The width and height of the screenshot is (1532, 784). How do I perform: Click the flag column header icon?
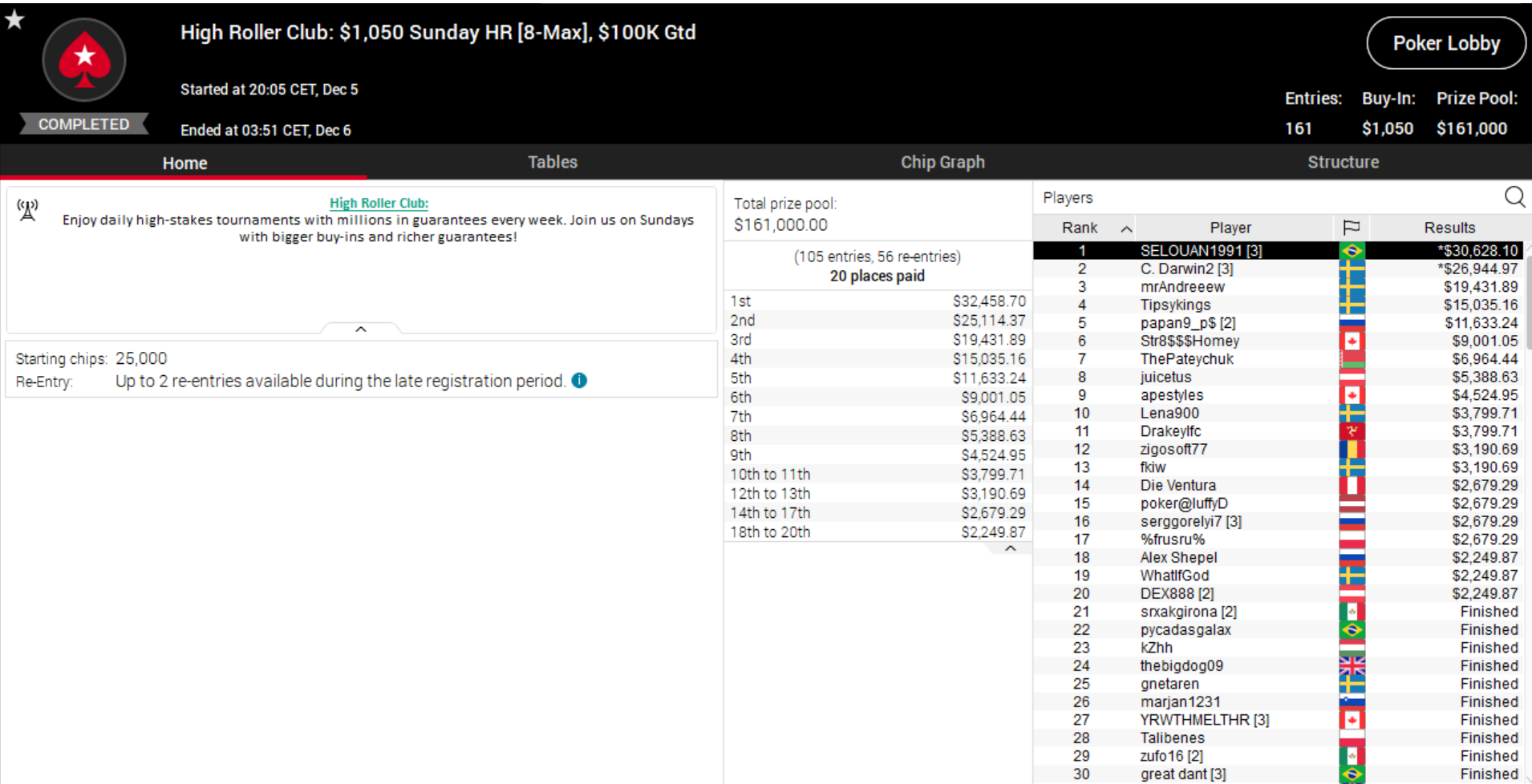tap(1351, 228)
